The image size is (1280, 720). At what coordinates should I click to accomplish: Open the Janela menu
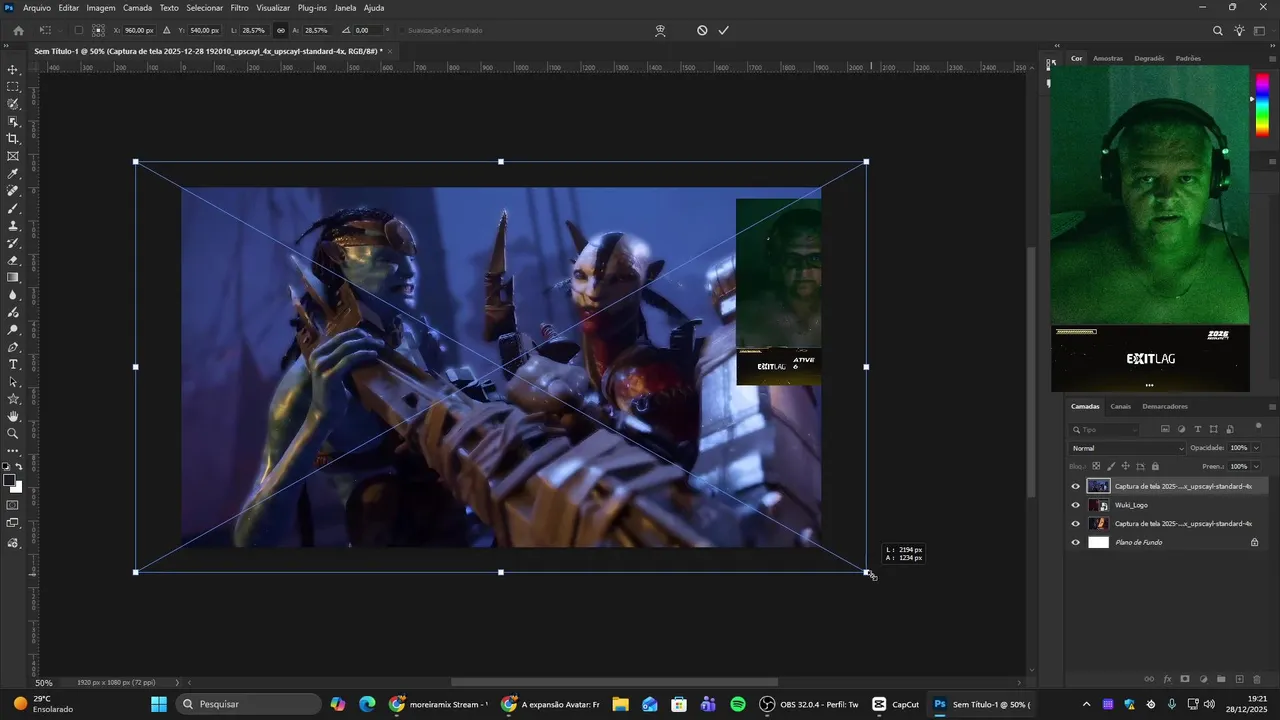coord(345,8)
